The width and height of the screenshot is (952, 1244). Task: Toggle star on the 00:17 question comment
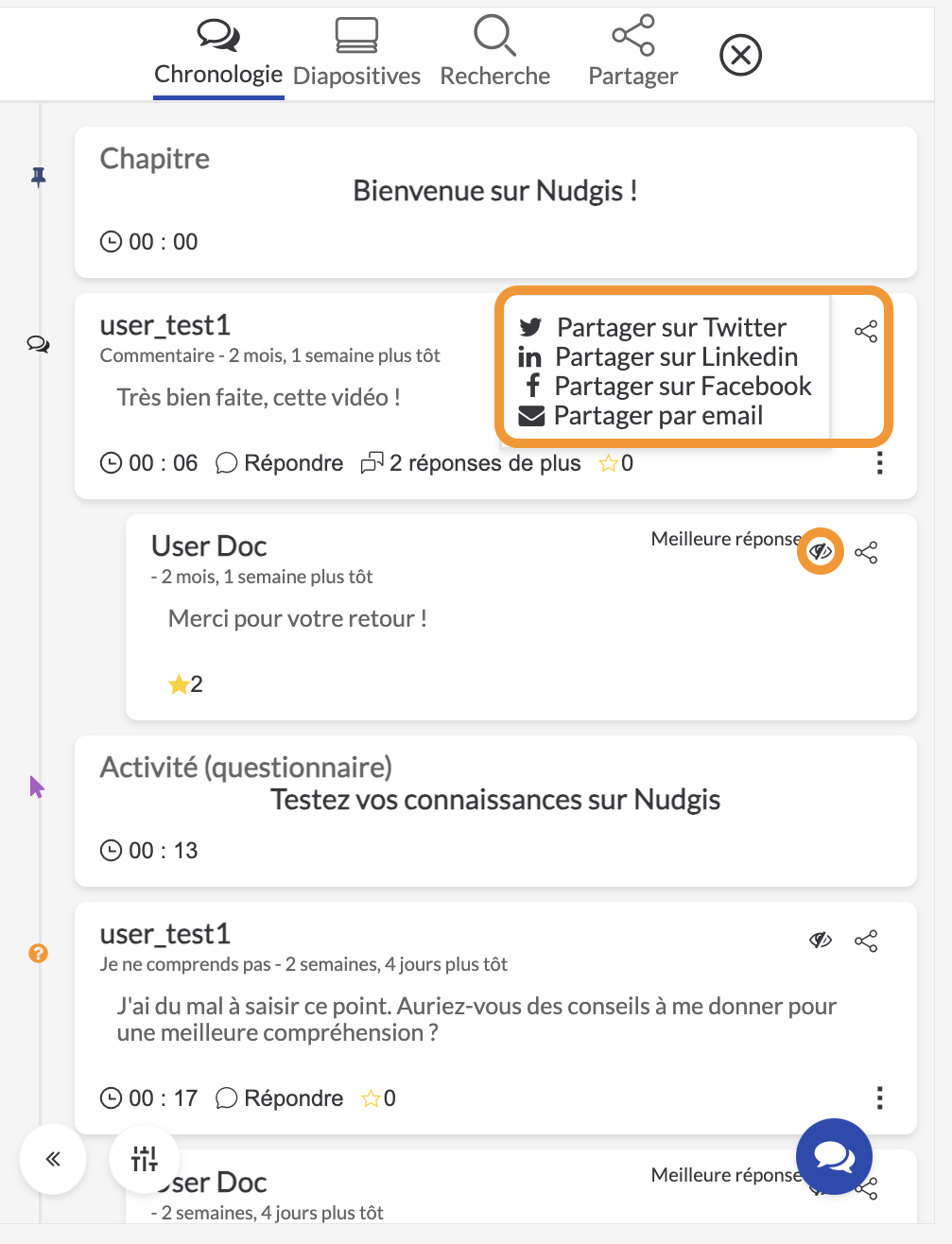[x=379, y=1098]
